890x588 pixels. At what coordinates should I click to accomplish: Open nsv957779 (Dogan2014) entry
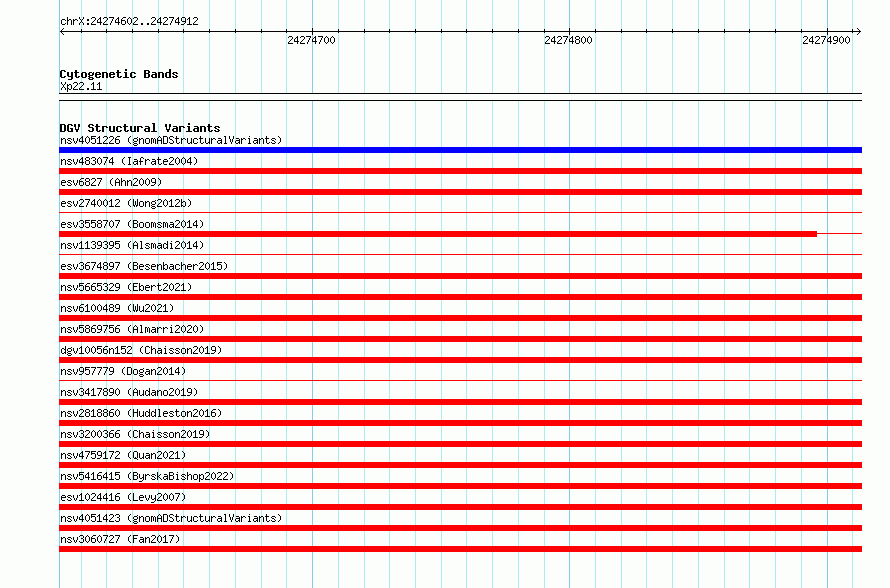tap(123, 371)
